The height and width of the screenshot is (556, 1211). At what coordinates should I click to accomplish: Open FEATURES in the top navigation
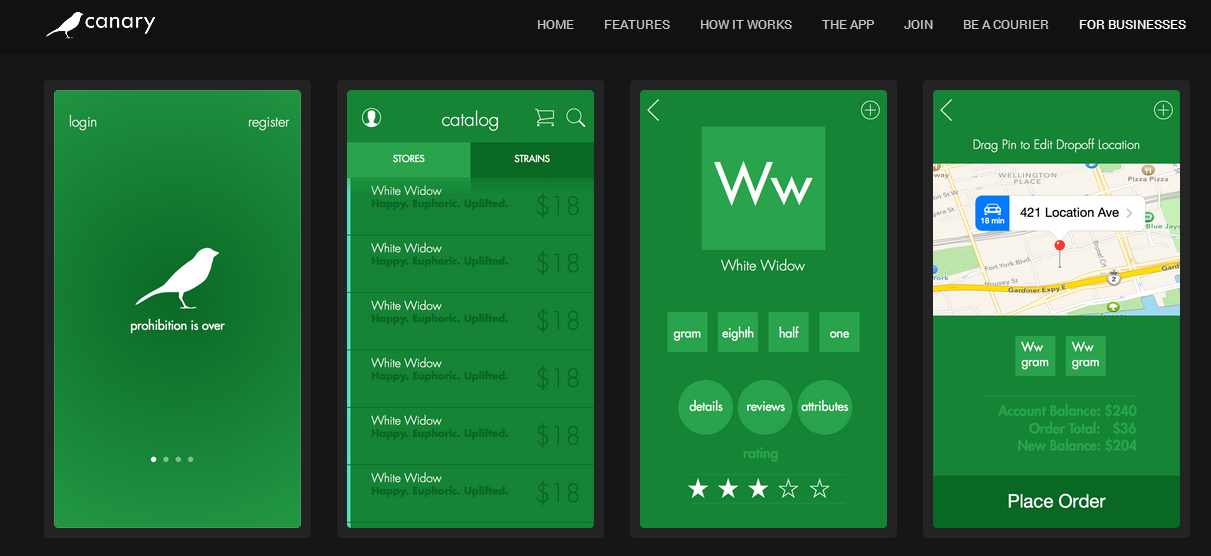637,24
